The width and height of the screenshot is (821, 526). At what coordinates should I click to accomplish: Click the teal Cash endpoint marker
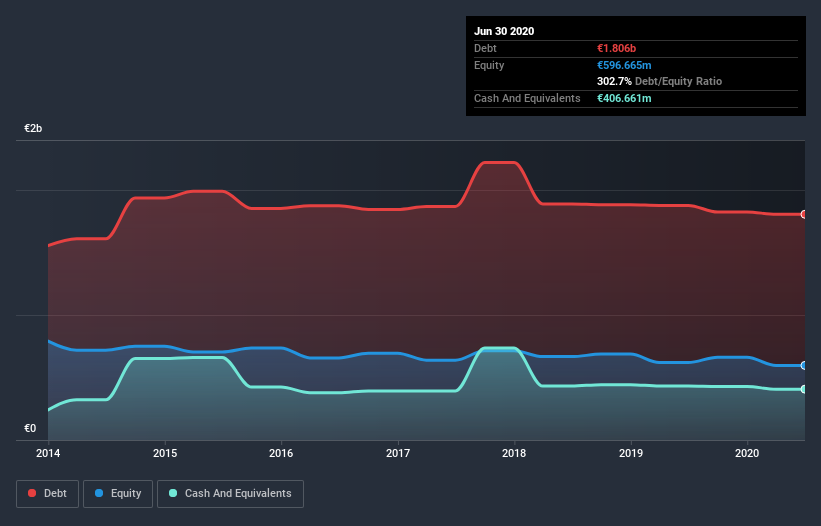tap(804, 389)
